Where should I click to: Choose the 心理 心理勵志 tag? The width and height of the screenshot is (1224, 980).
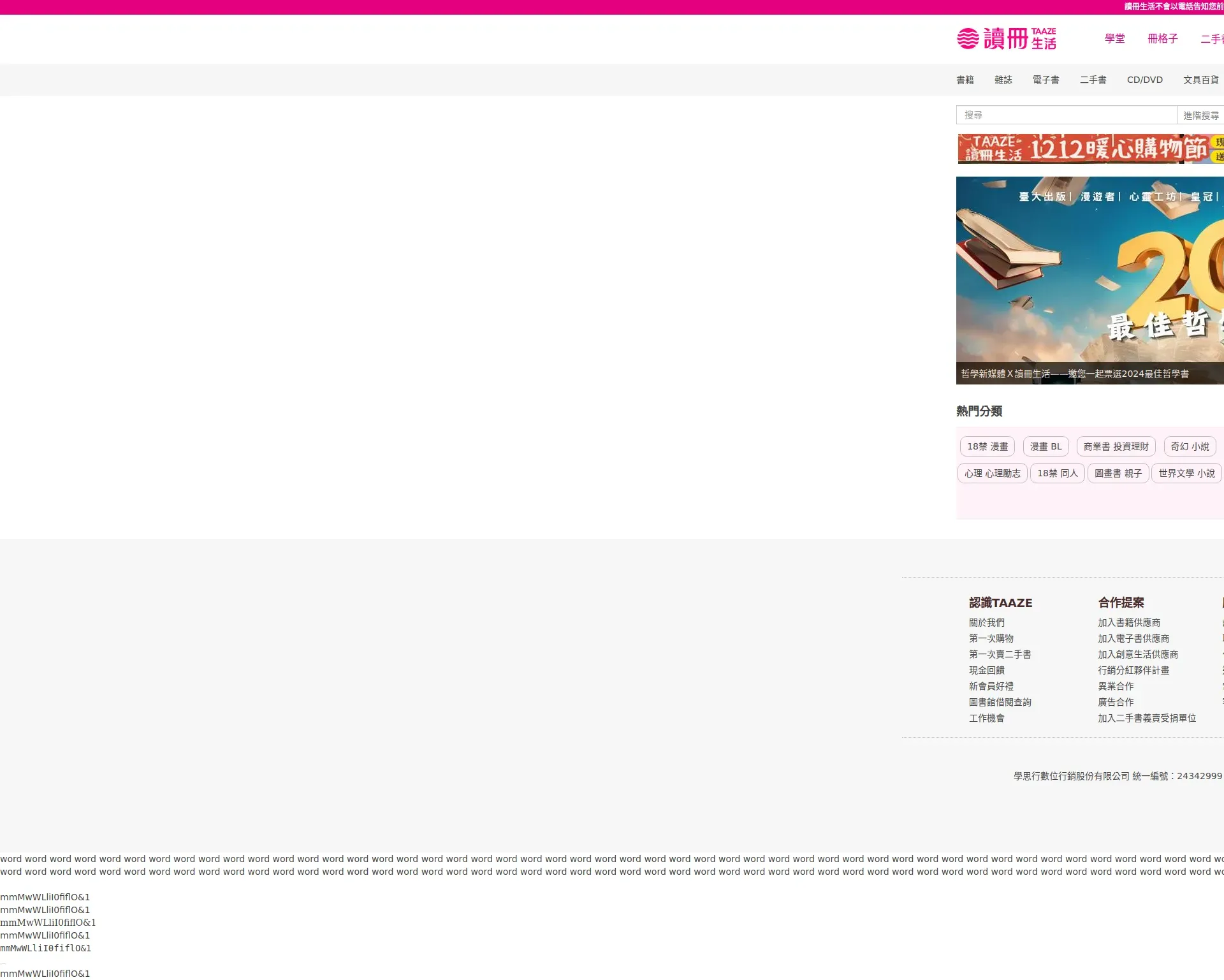pyautogui.click(x=992, y=473)
